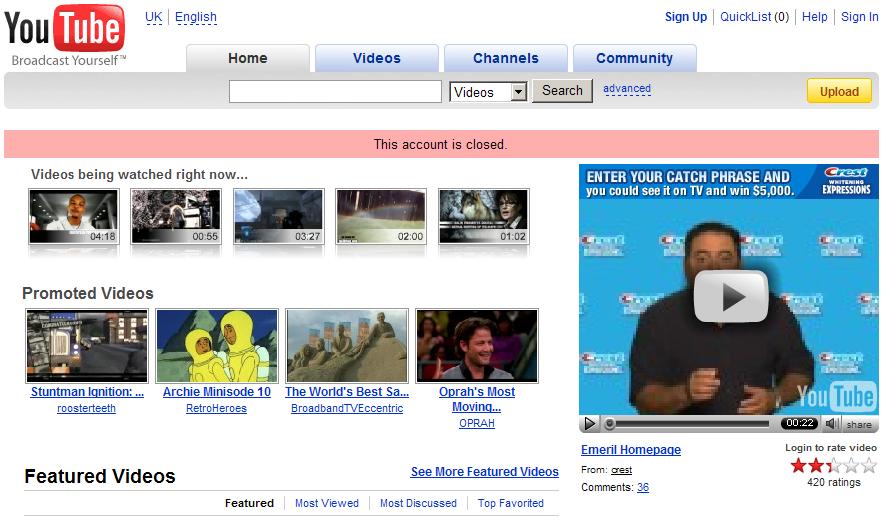893x523 pixels.
Task: Focus the search text field
Action: click(x=335, y=92)
